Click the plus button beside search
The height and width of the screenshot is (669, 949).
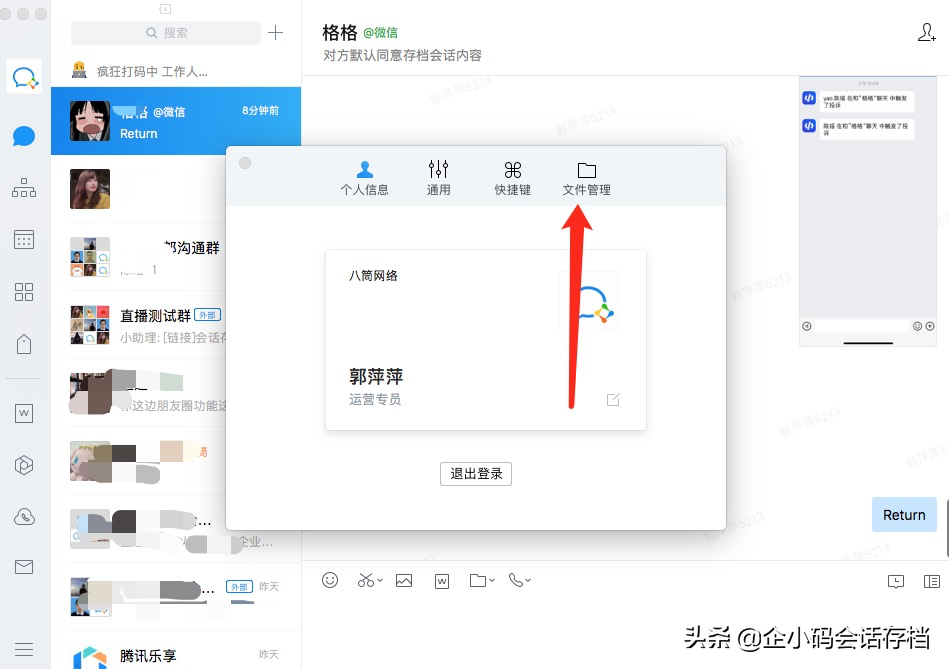[275, 33]
